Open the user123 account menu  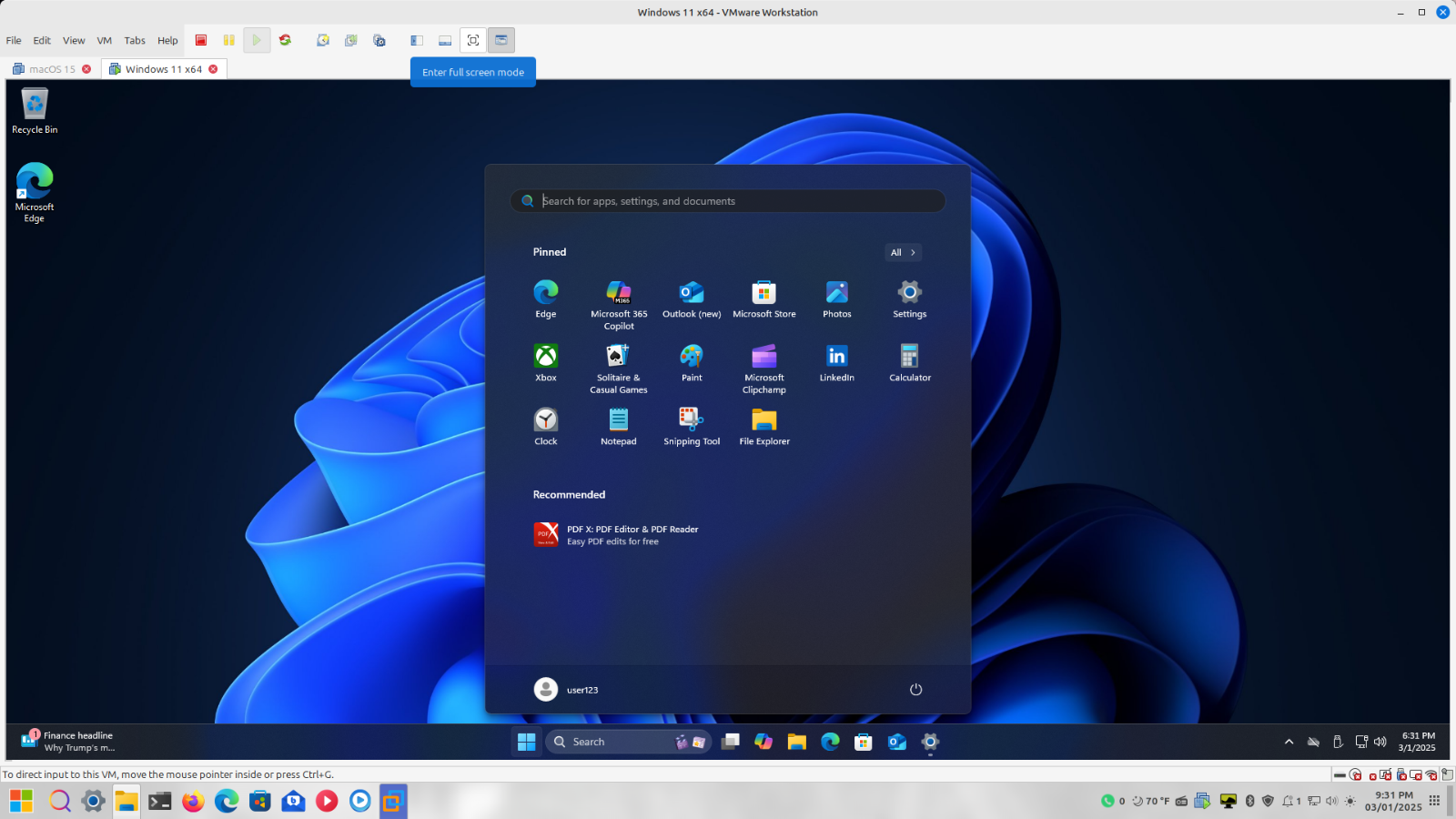[x=566, y=690]
